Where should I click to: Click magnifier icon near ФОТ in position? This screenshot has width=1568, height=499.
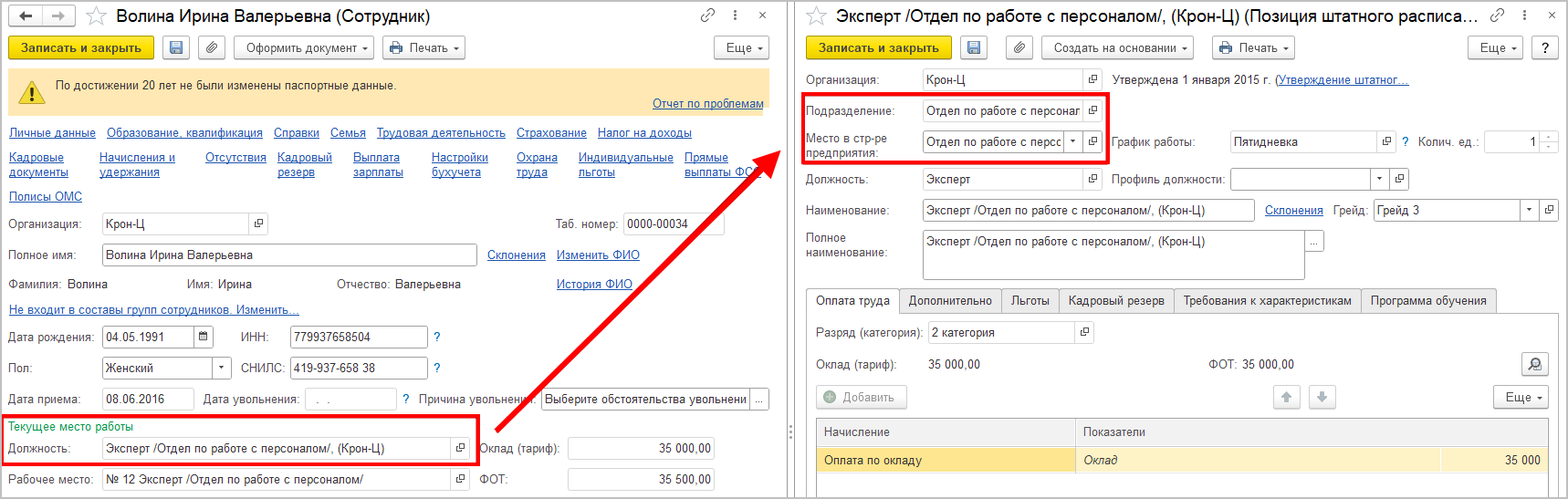coord(1535,364)
